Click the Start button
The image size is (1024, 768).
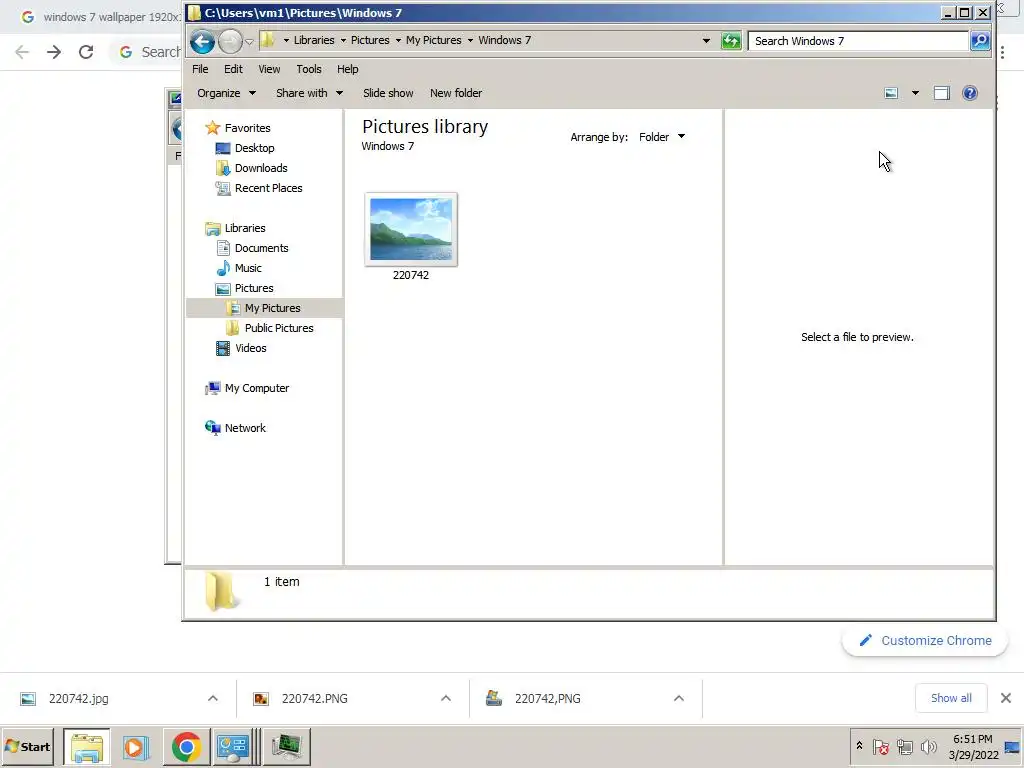[x=28, y=746]
